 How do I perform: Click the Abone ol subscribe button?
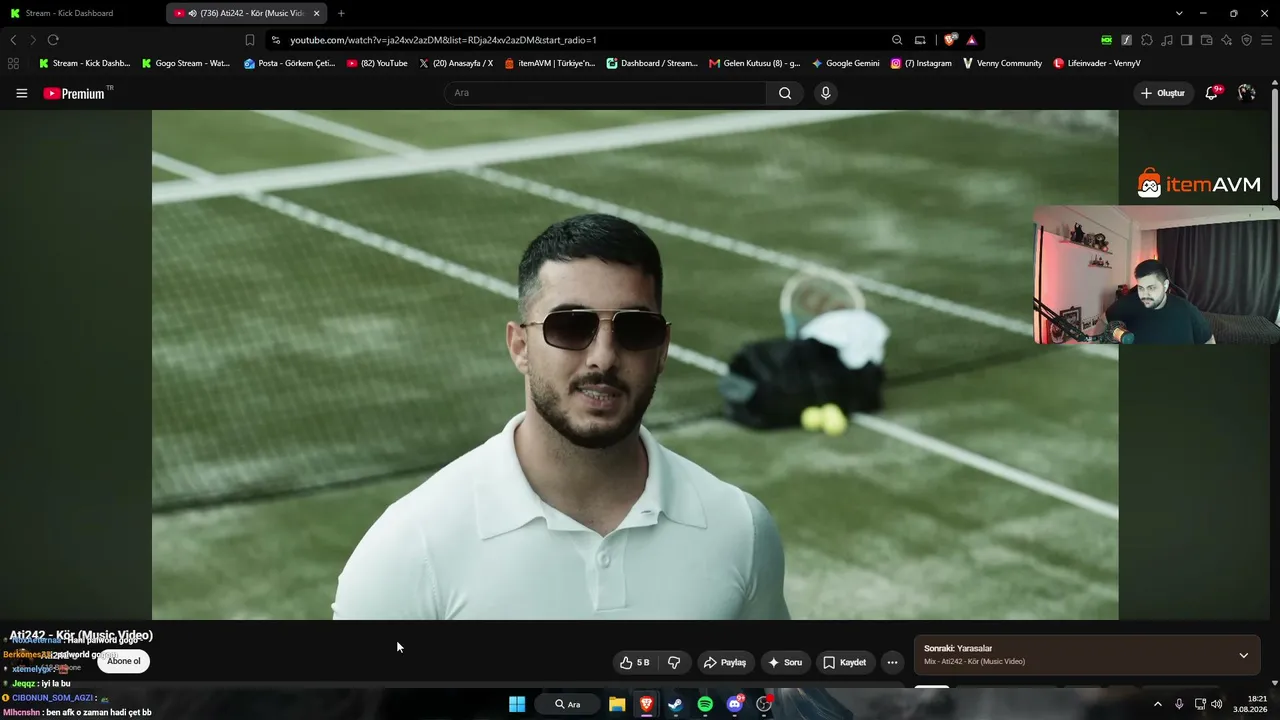(124, 661)
